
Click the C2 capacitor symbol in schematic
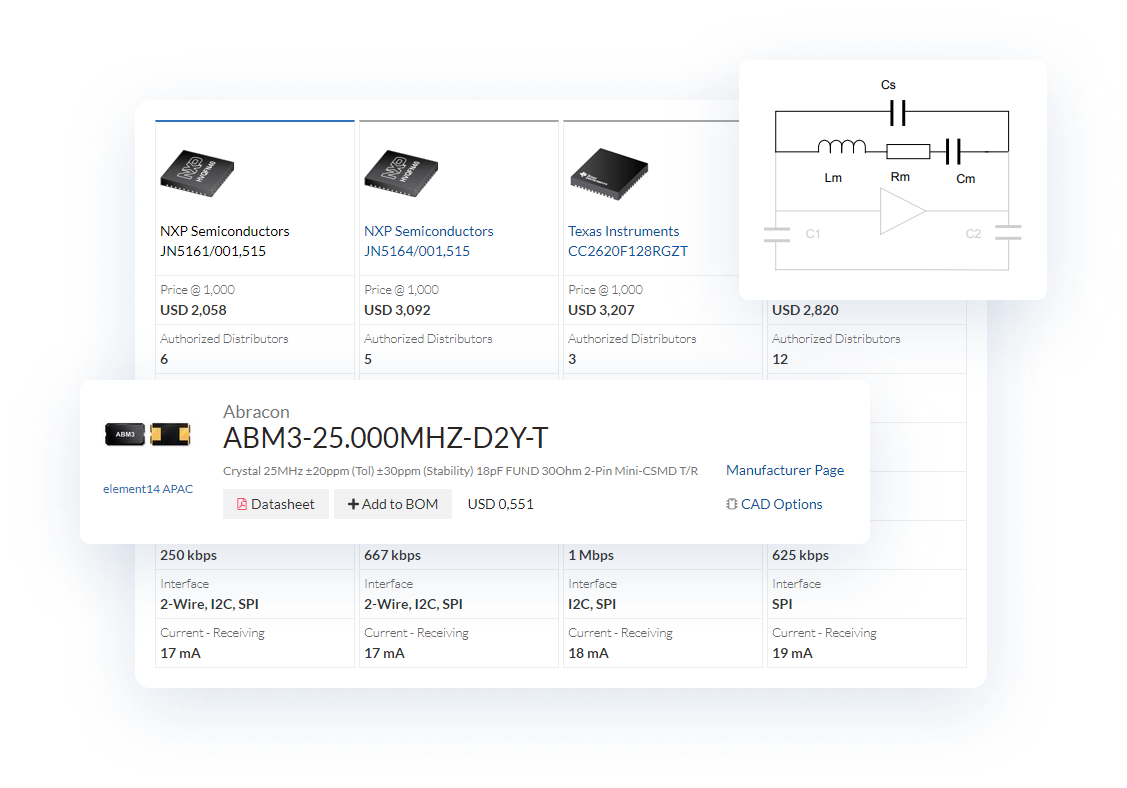(1008, 233)
